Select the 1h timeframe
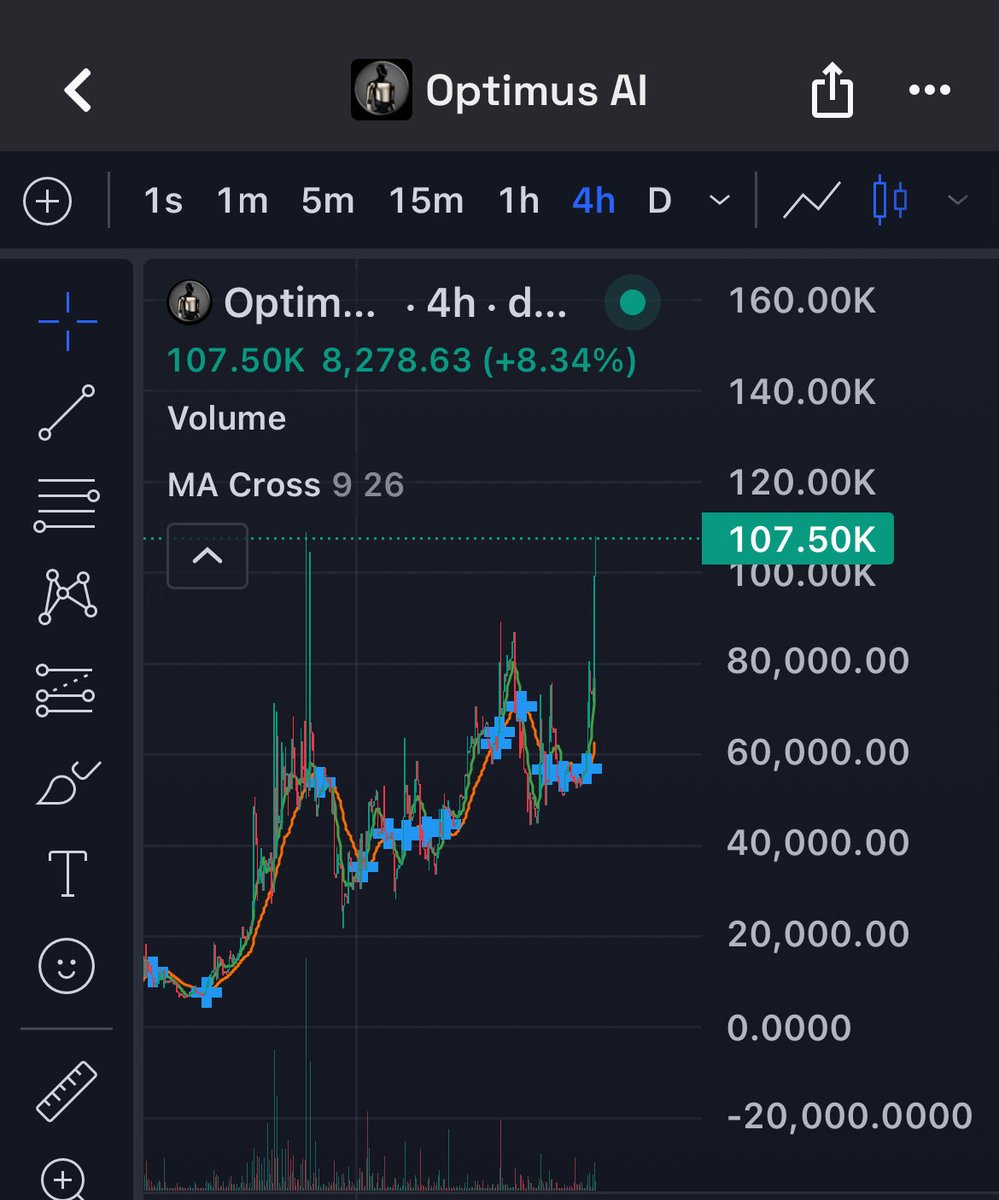 coord(519,201)
